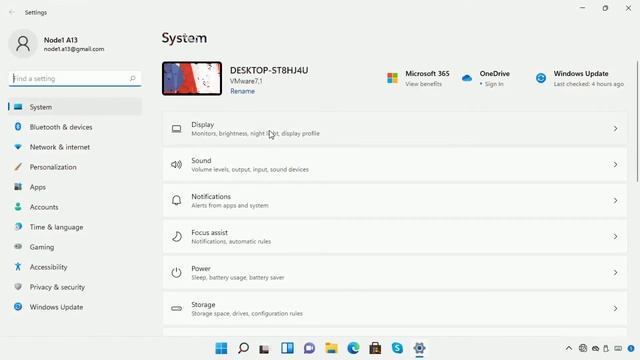This screenshot has height=360, width=640.
Task: Open Accounts section
Action: pos(75,207)
